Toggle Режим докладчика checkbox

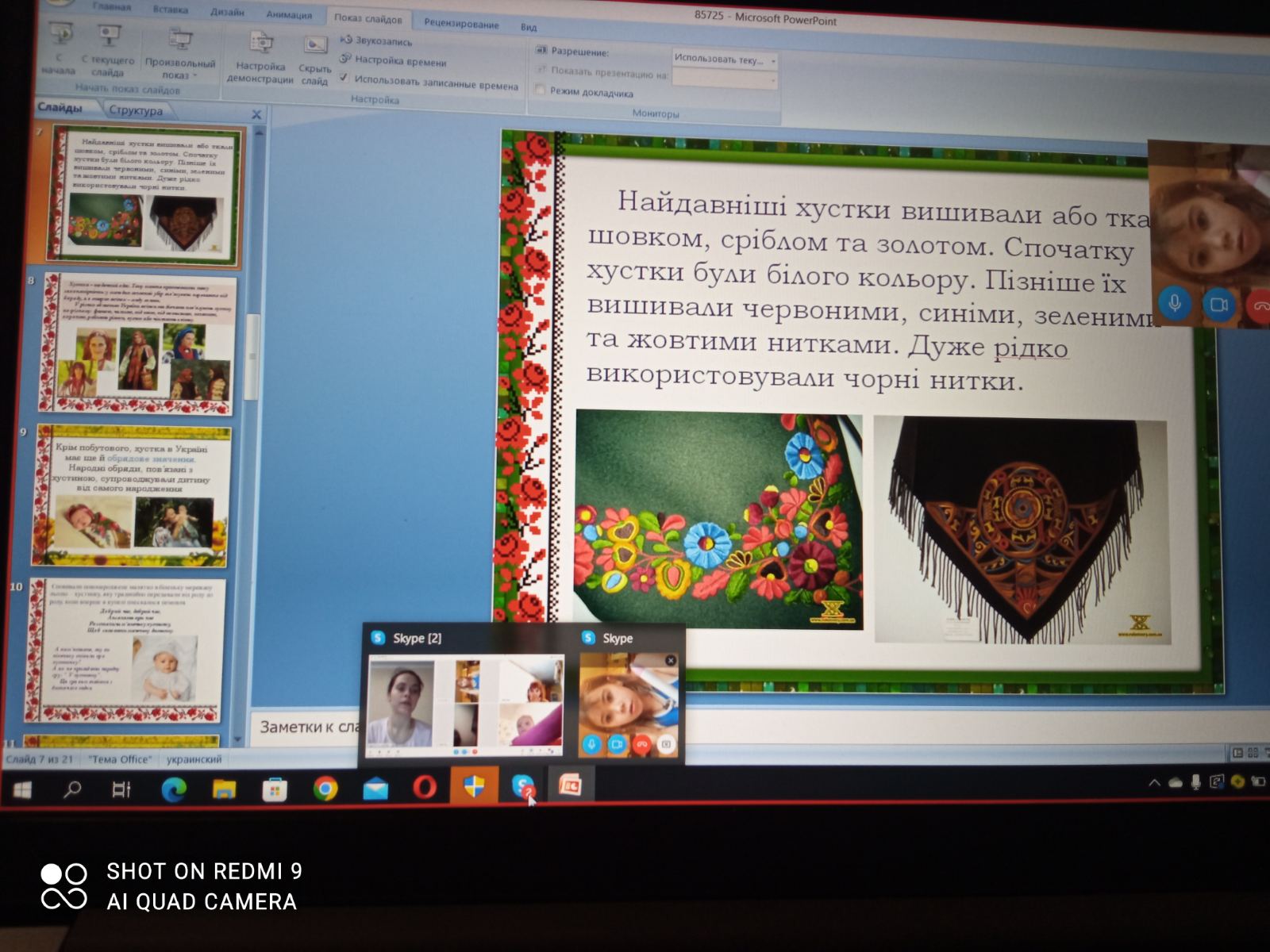540,90
